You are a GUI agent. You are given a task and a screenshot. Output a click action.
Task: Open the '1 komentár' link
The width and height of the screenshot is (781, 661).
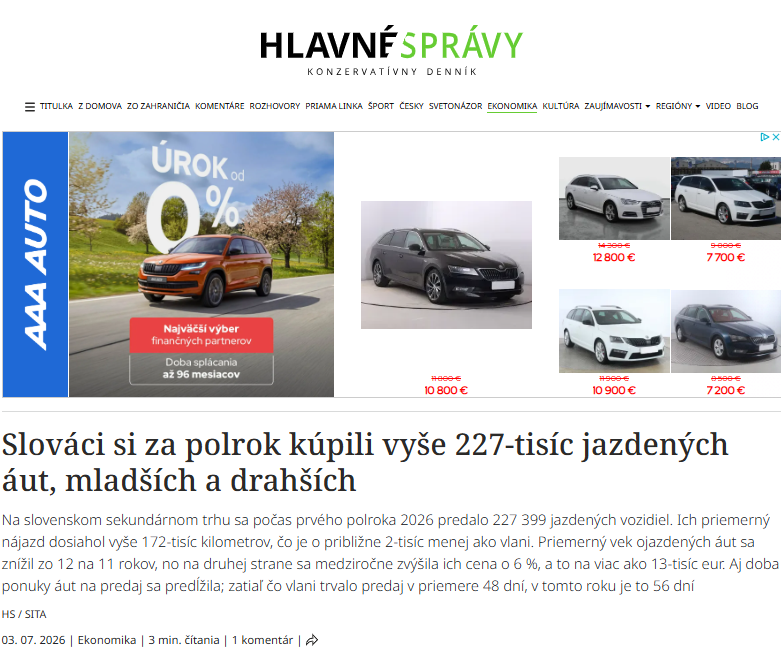click(x=262, y=640)
